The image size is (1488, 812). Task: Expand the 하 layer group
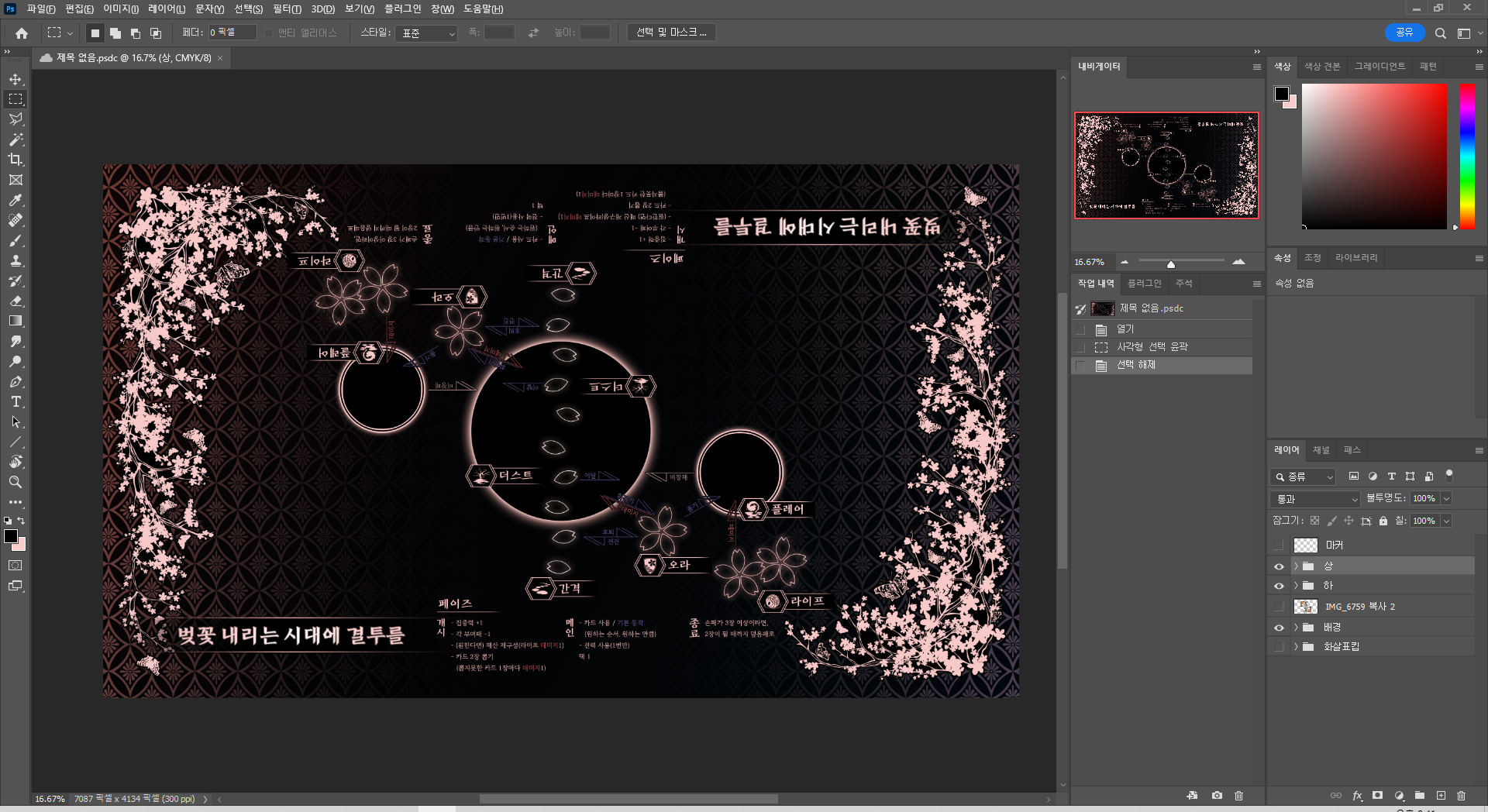[x=1295, y=586]
